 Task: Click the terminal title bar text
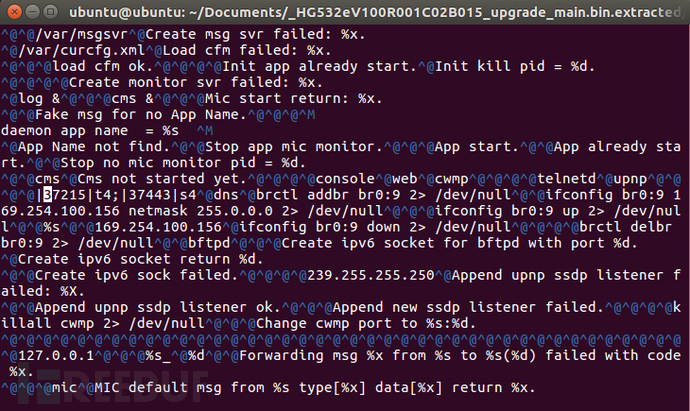pos(376,12)
